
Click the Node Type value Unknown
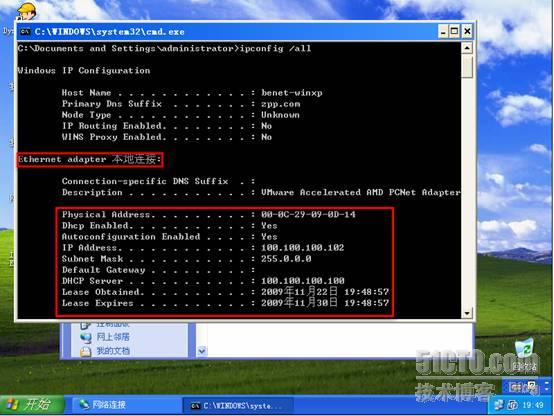click(x=280, y=115)
